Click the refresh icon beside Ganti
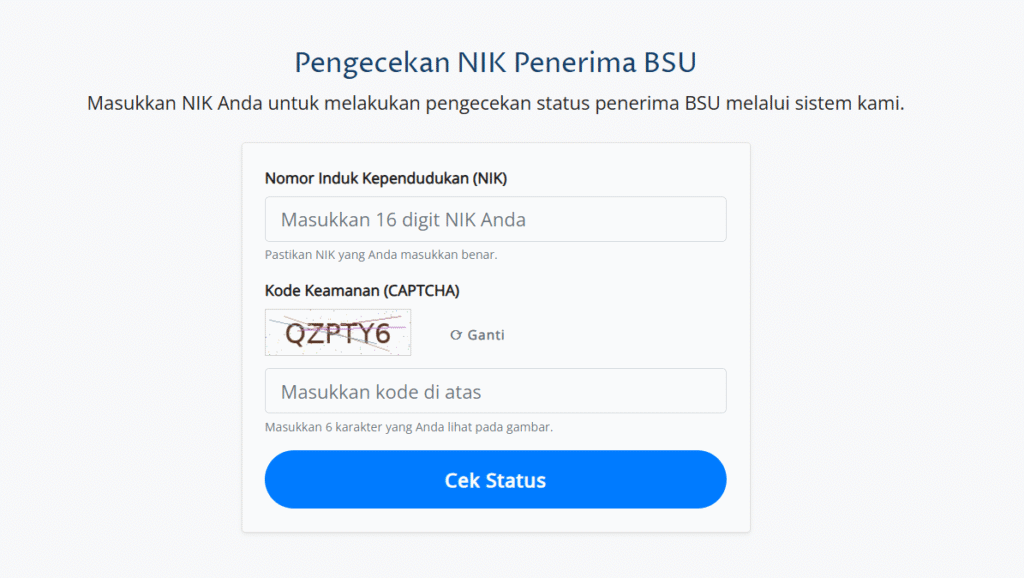The height and width of the screenshot is (578, 1024). coord(456,335)
